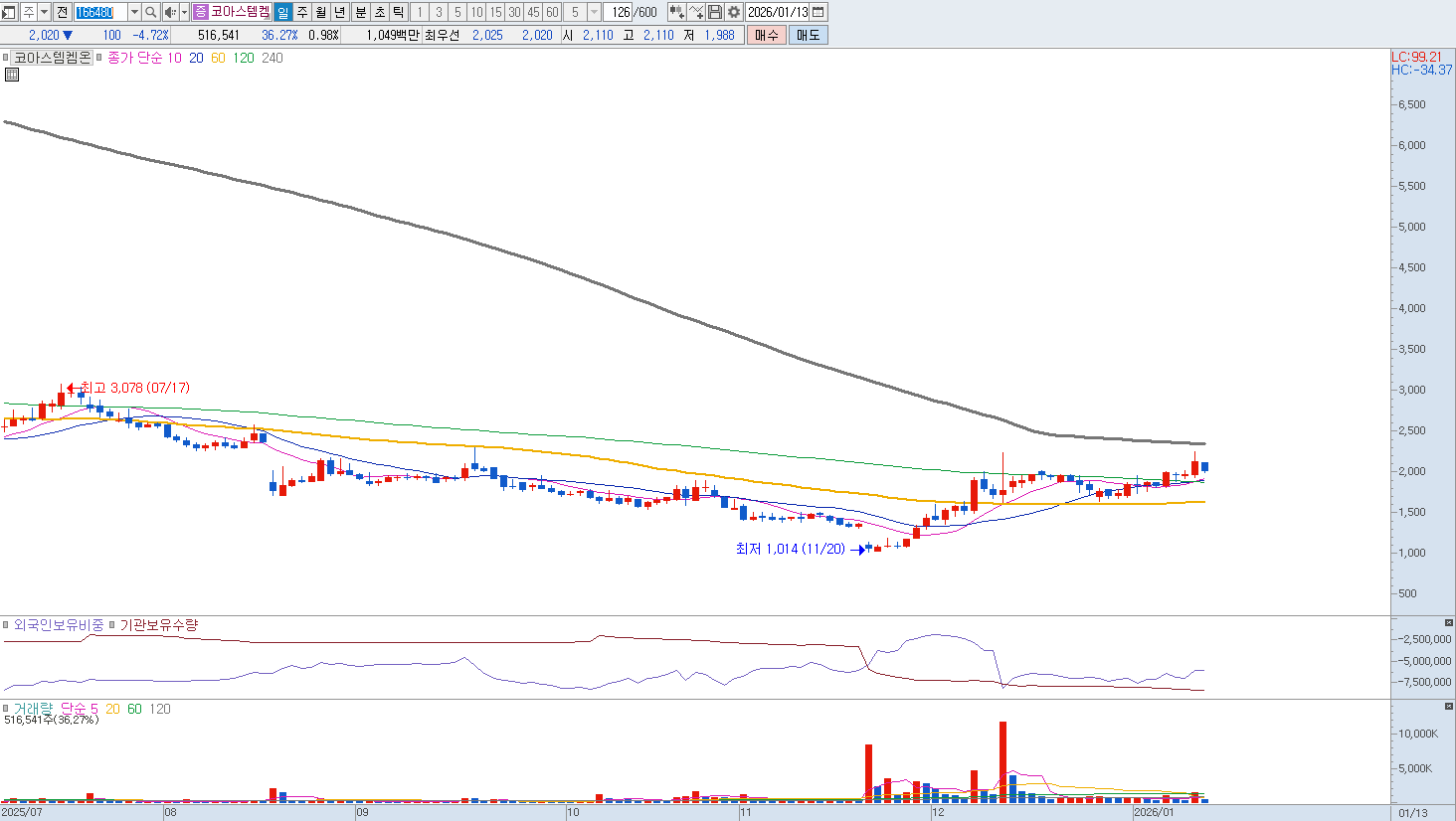Click the stock search magnifier icon
Image resolution: width=1456 pixels, height=821 pixels.
[x=150, y=12]
